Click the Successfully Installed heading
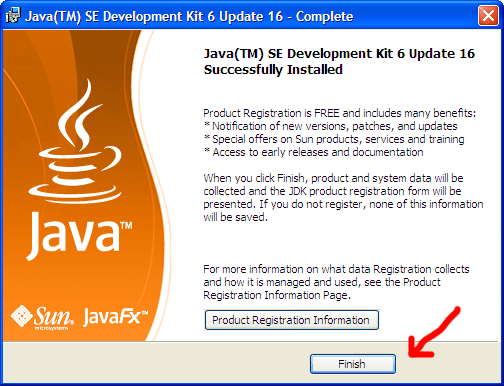Image resolution: width=504 pixels, height=386 pixels. click(x=273, y=70)
